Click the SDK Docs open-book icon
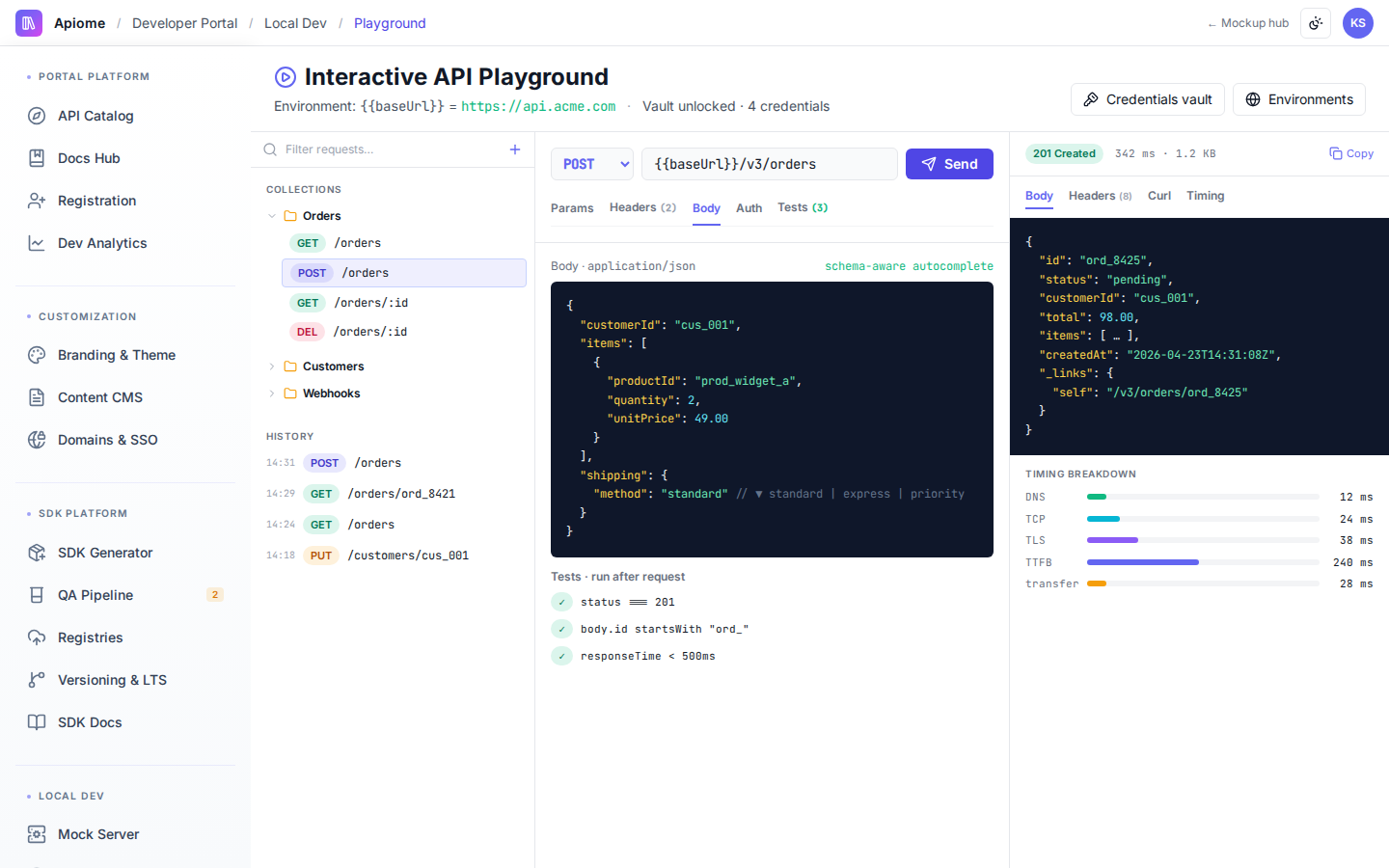 37,722
